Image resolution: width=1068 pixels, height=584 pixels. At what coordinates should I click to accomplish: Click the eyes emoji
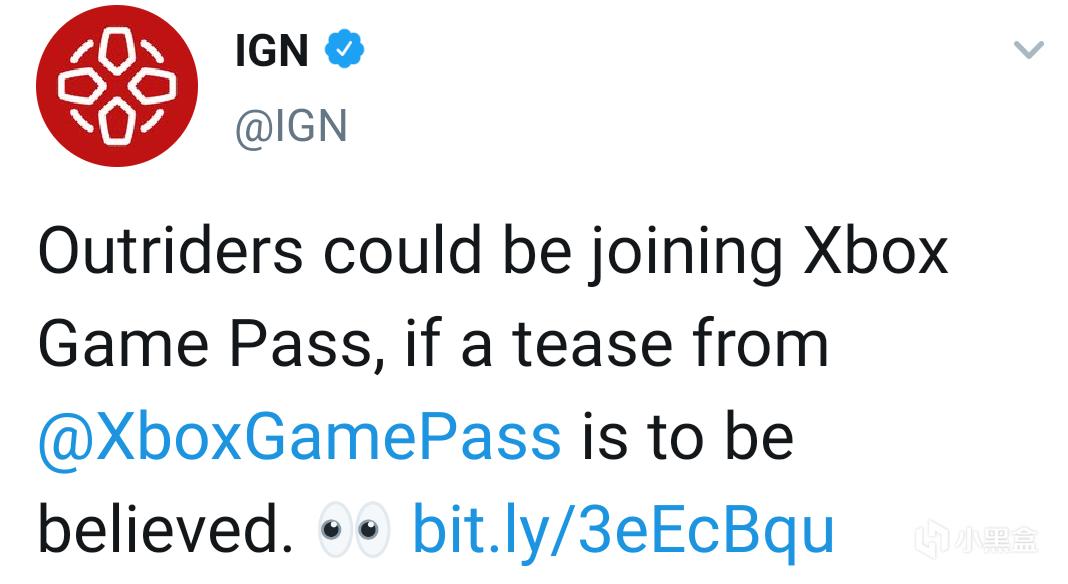[353, 532]
